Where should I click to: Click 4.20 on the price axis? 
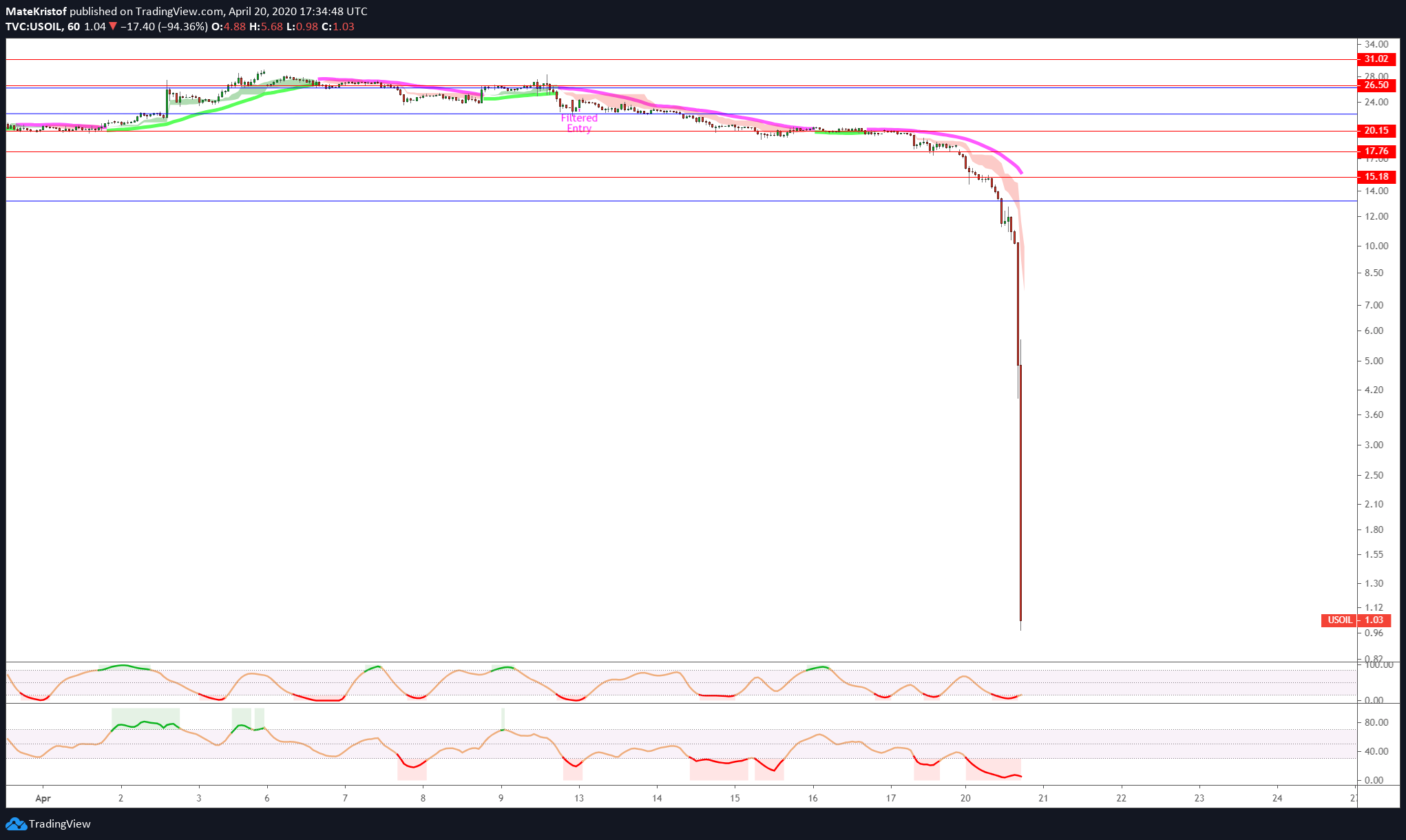pos(1374,390)
